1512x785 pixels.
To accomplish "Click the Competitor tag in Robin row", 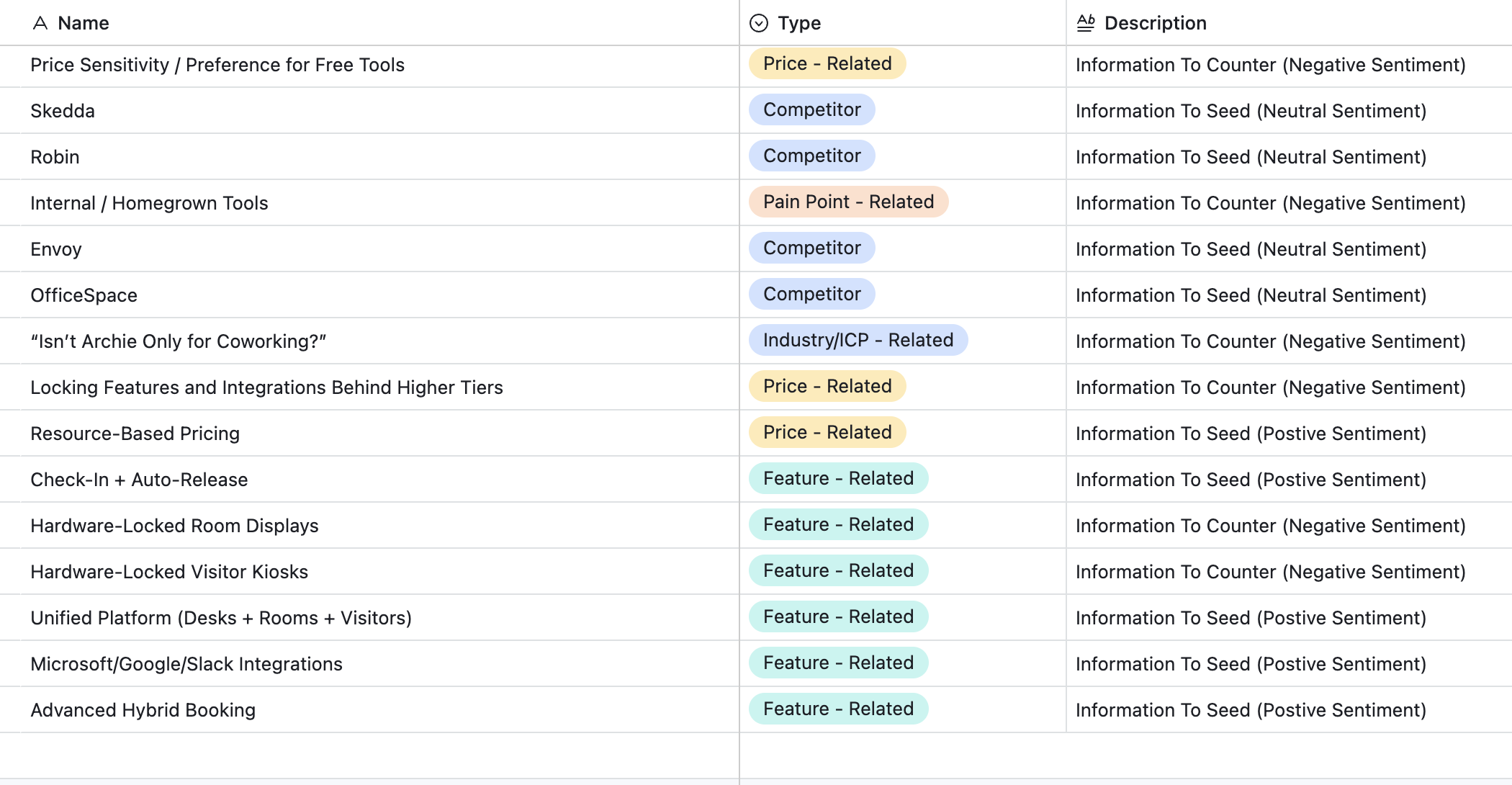I will (x=811, y=156).
